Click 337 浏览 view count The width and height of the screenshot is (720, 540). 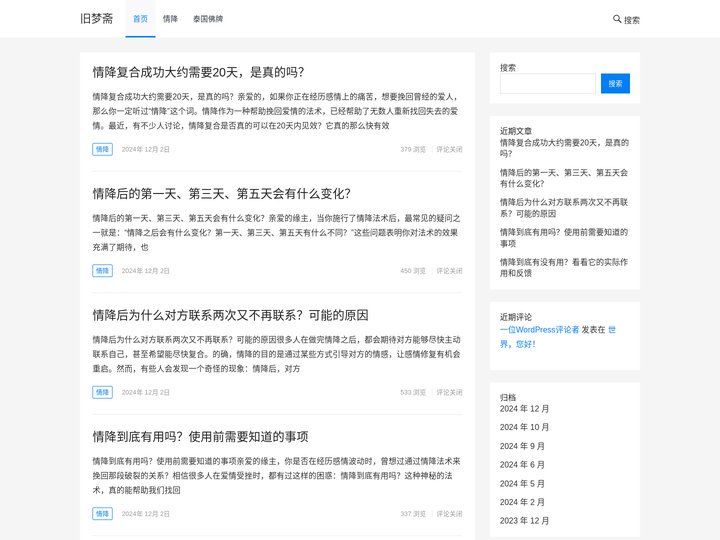pyautogui.click(x=413, y=514)
